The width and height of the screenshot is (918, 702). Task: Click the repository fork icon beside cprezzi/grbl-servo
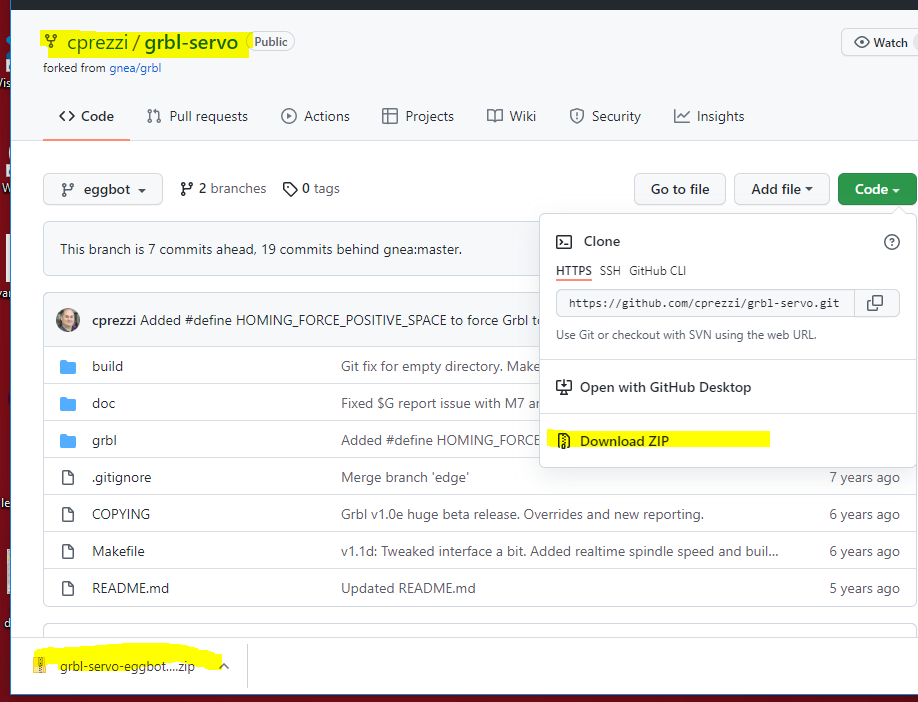coord(51,40)
